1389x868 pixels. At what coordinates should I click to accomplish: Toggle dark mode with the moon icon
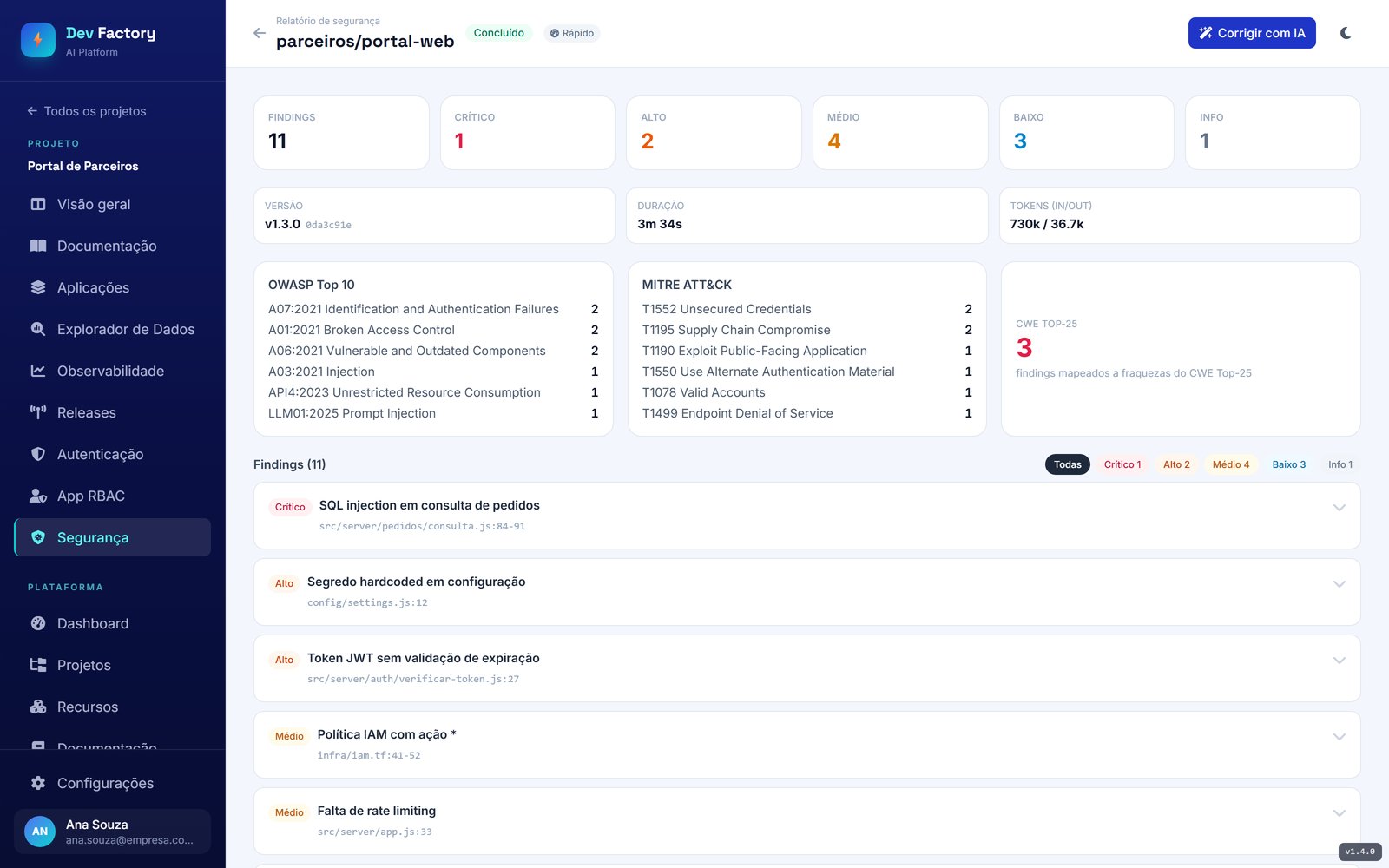[1346, 33]
